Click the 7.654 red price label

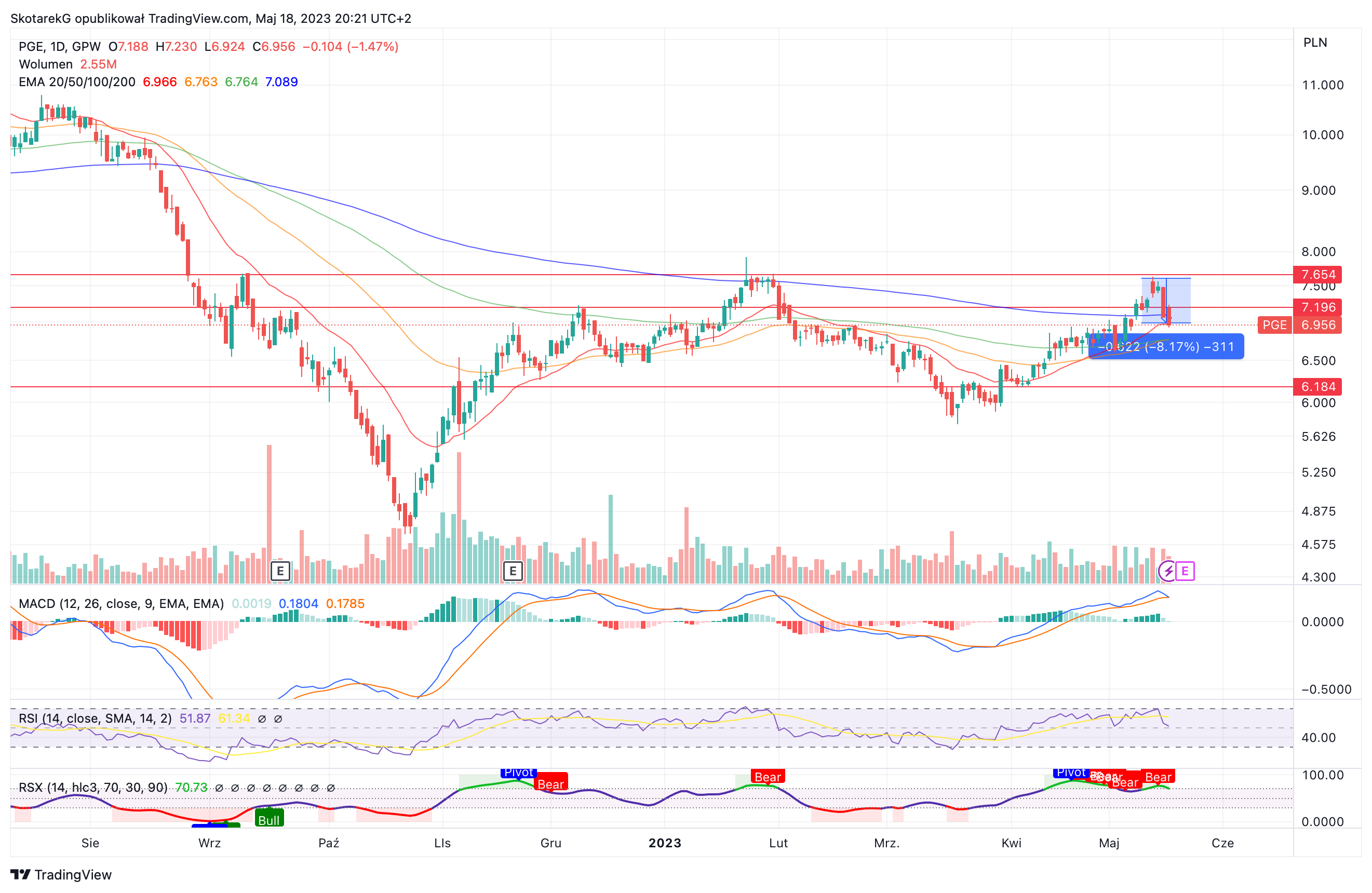point(1318,275)
